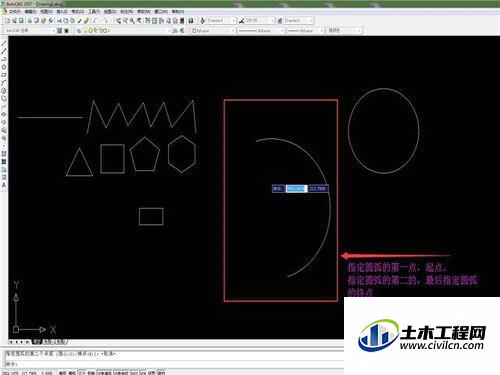Click the Paste icon
The image size is (500, 375).
tap(73, 21)
